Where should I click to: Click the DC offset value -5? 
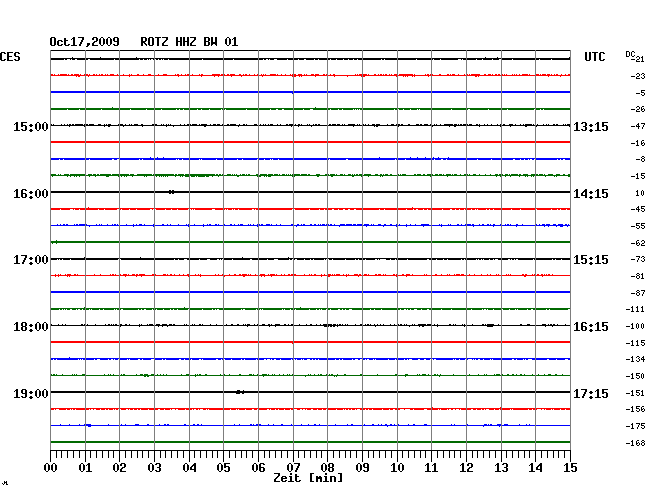tap(640, 93)
